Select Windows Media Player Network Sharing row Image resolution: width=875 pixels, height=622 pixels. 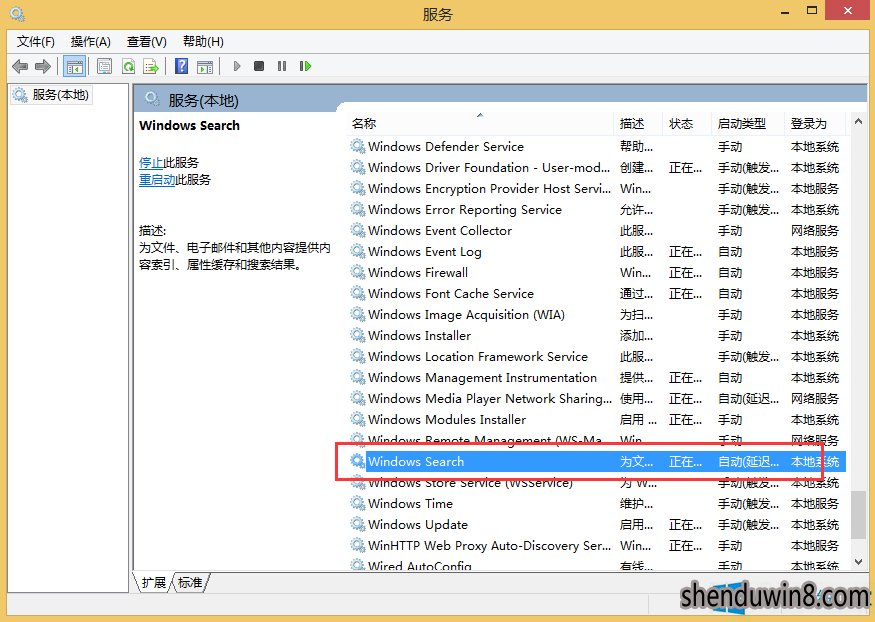597,398
